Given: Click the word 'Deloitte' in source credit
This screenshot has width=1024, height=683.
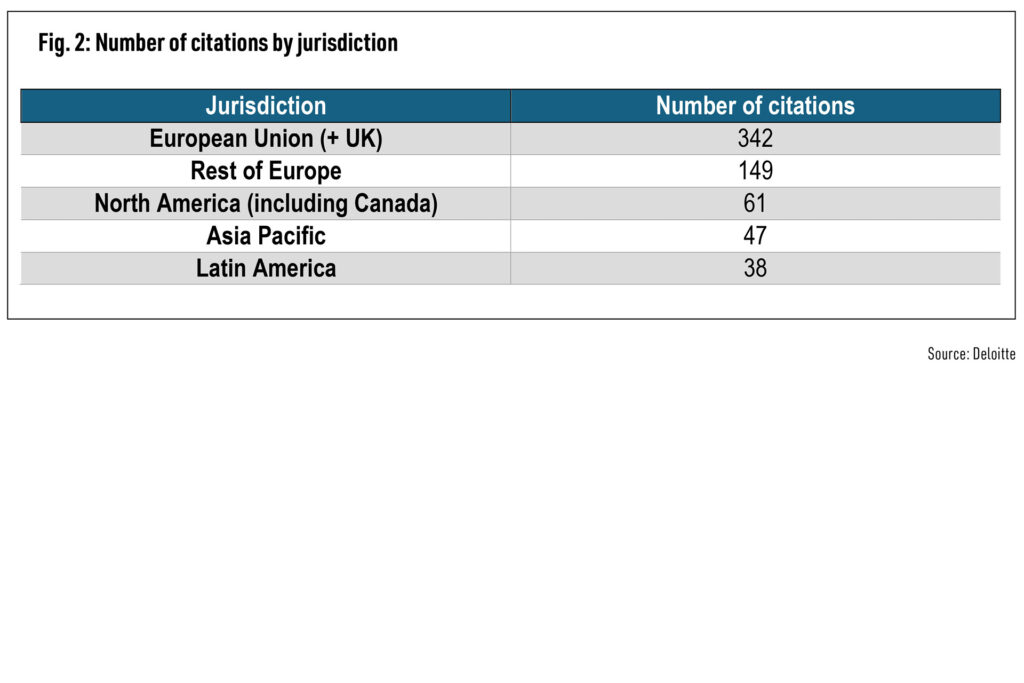Looking at the screenshot, I should [994, 355].
